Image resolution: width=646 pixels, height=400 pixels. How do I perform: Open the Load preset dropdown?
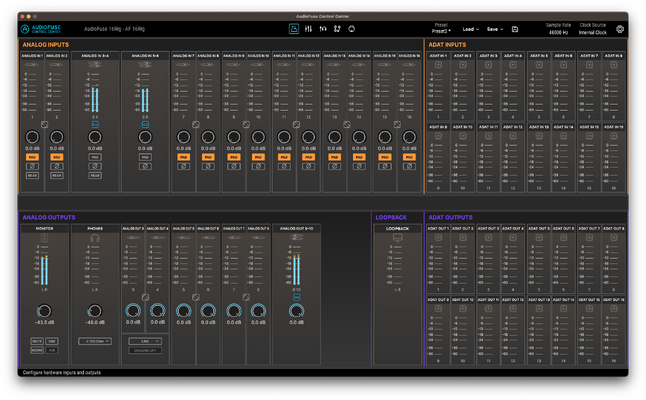point(470,29)
